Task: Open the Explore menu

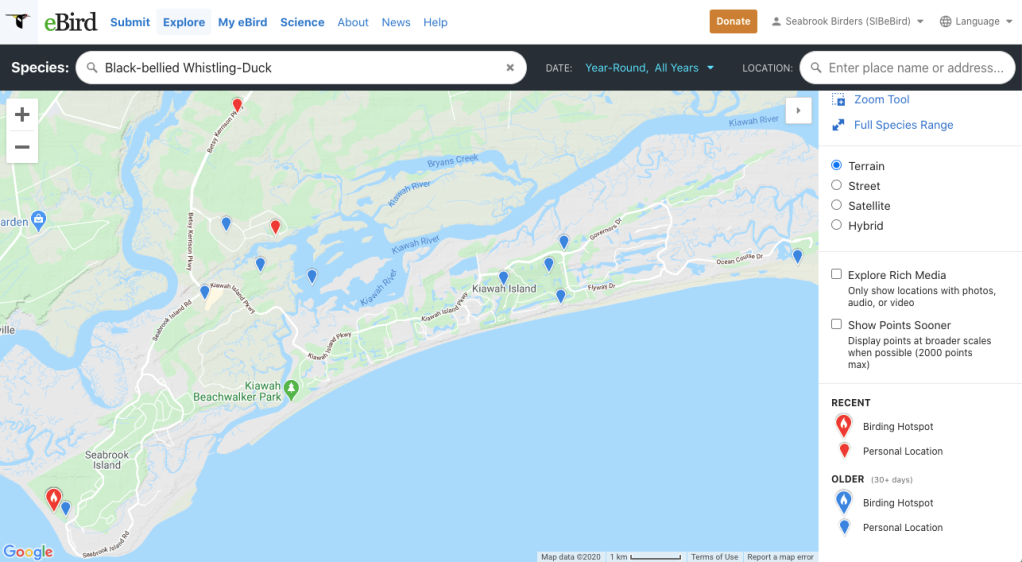Action: point(184,22)
